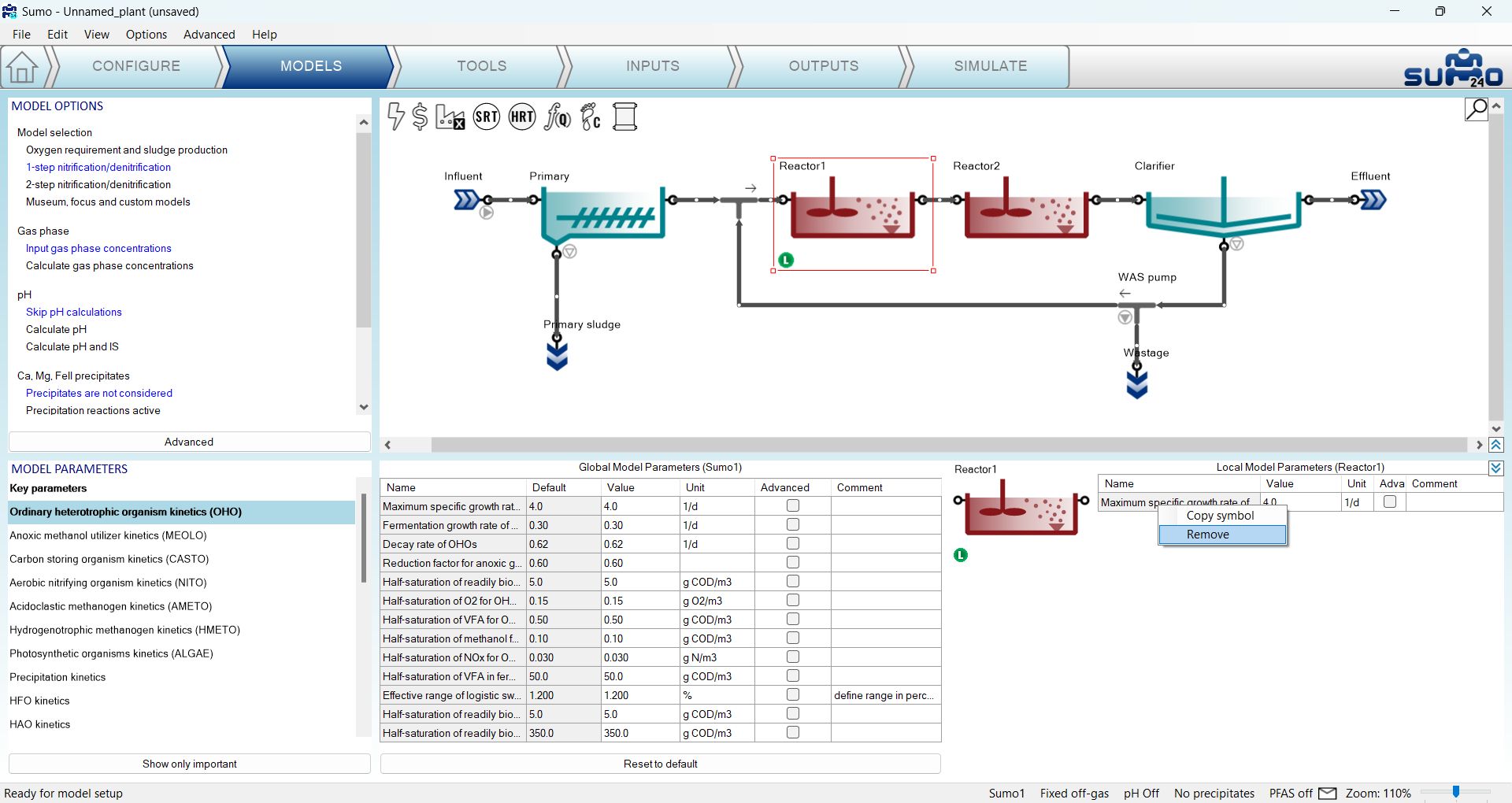The width and height of the screenshot is (1512, 803).
Task: Choose Copy symbol from the context menu
Action: (x=1222, y=516)
